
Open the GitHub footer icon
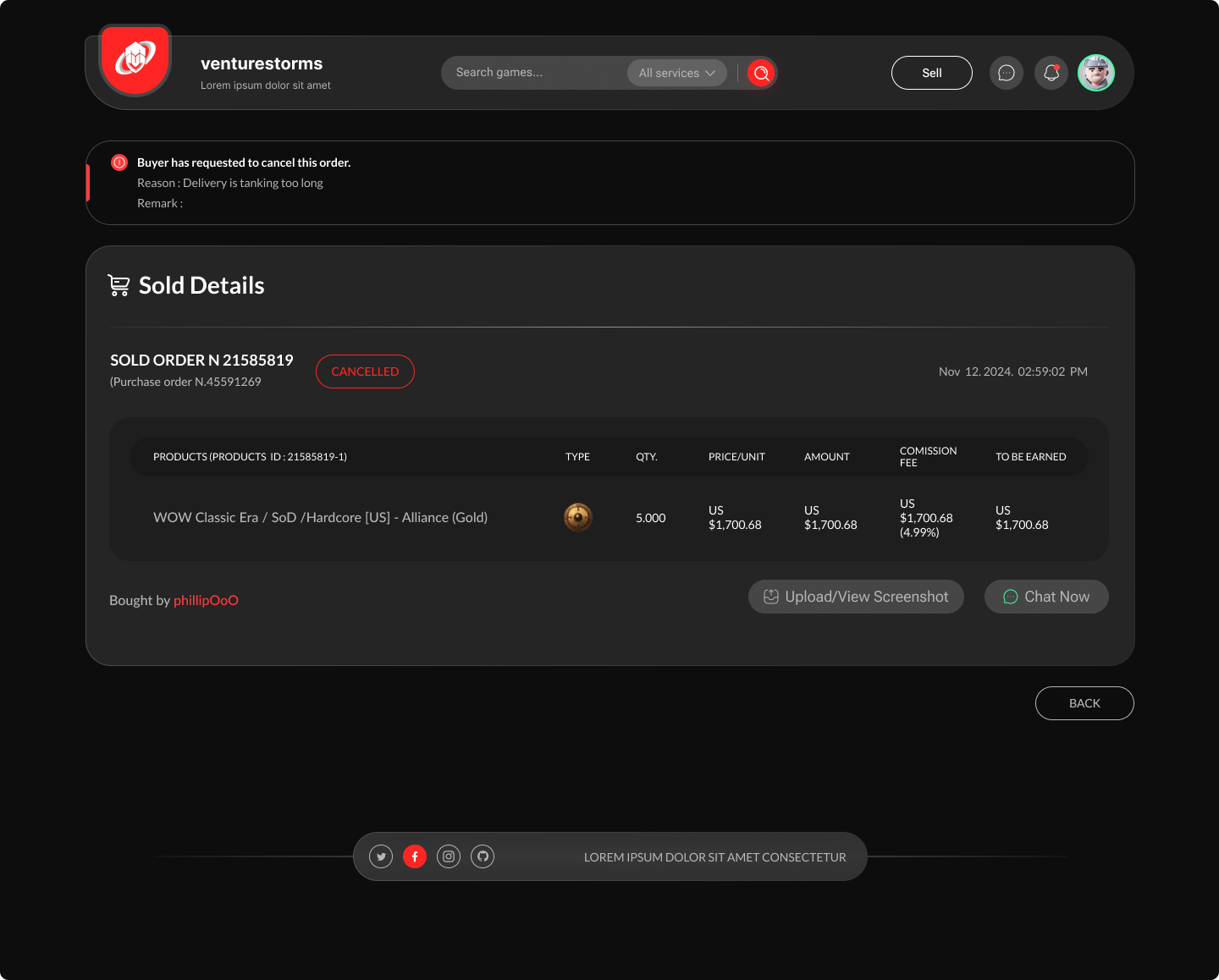point(483,856)
